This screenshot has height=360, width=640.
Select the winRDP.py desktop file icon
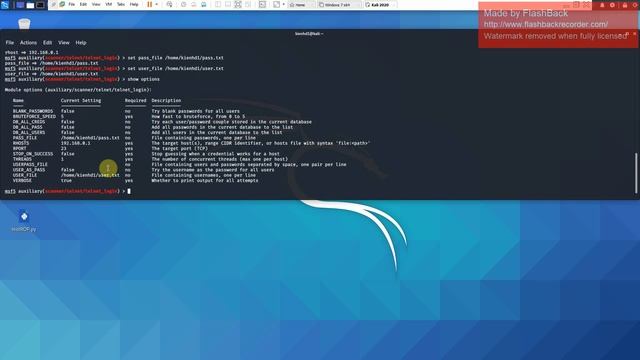(x=24, y=220)
